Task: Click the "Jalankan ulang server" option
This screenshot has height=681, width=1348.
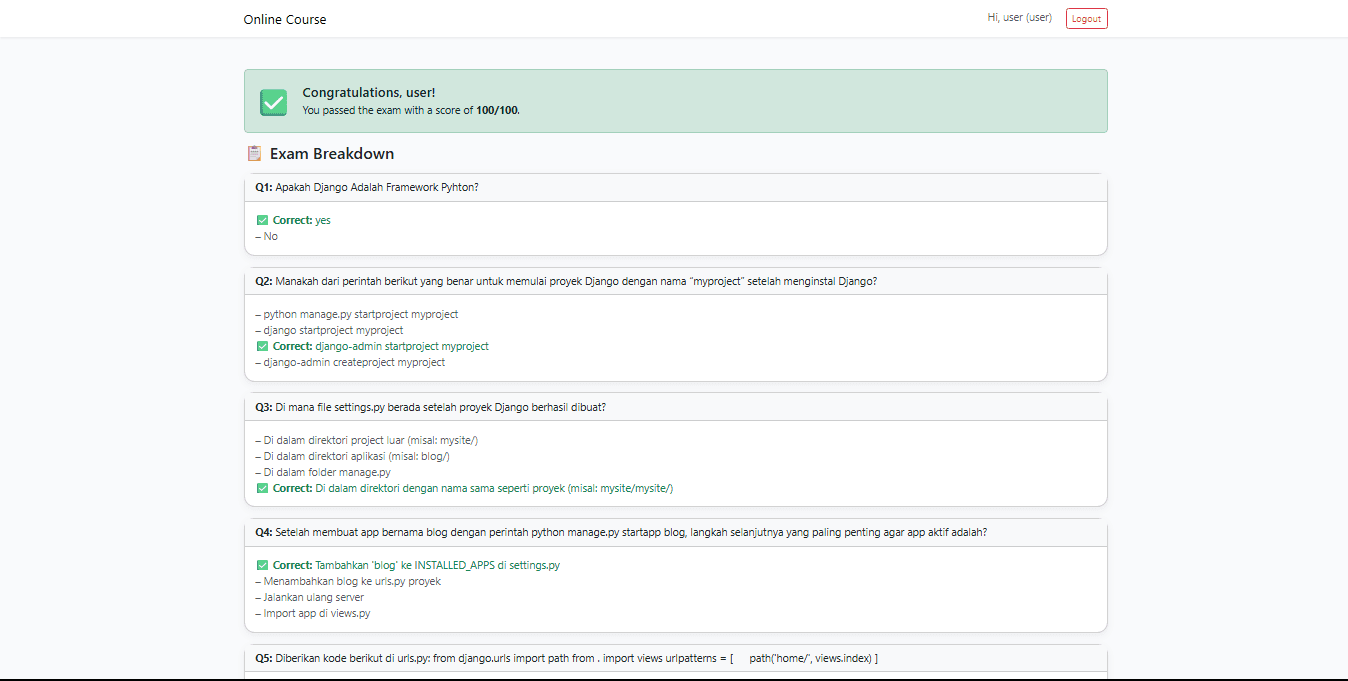Action: [313, 597]
